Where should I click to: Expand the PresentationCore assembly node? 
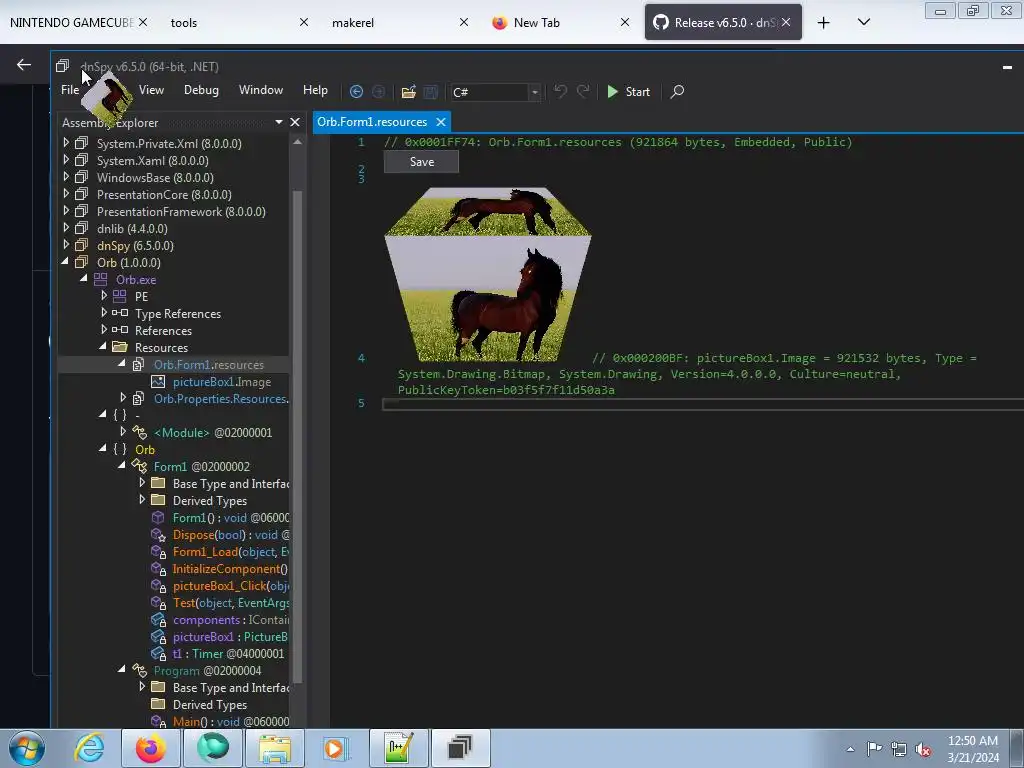click(66, 193)
